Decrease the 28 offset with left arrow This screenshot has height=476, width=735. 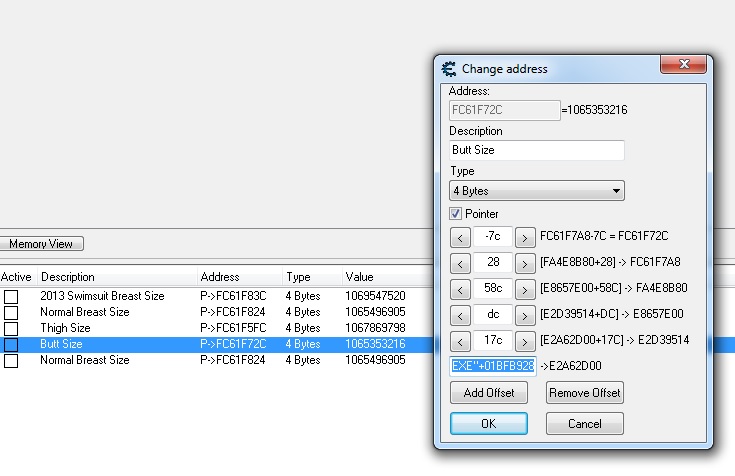[x=460, y=263]
